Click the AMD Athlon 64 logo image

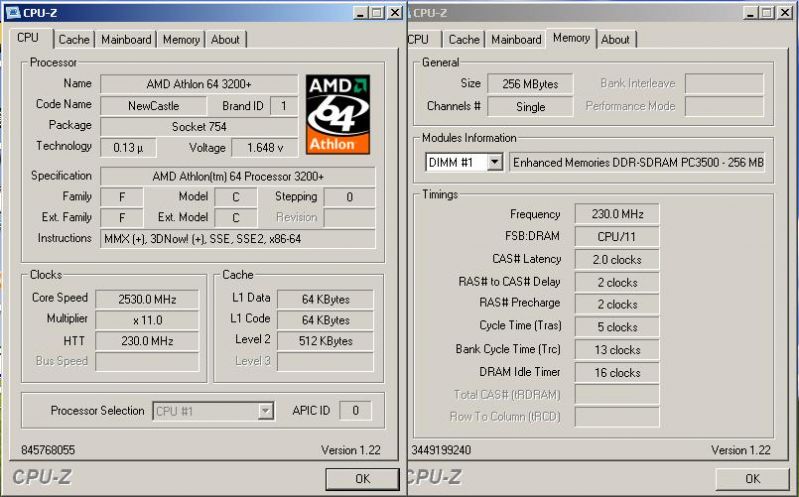(x=338, y=114)
